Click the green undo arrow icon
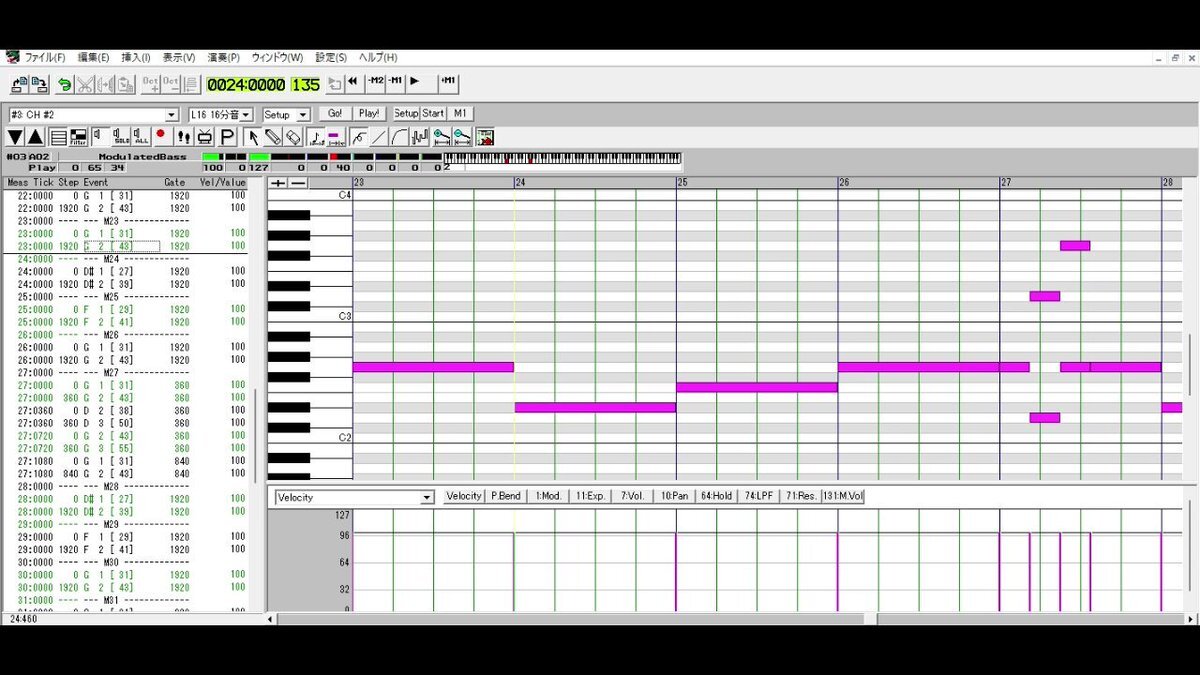Screen dimensions: 1200x675 click(x=64, y=85)
